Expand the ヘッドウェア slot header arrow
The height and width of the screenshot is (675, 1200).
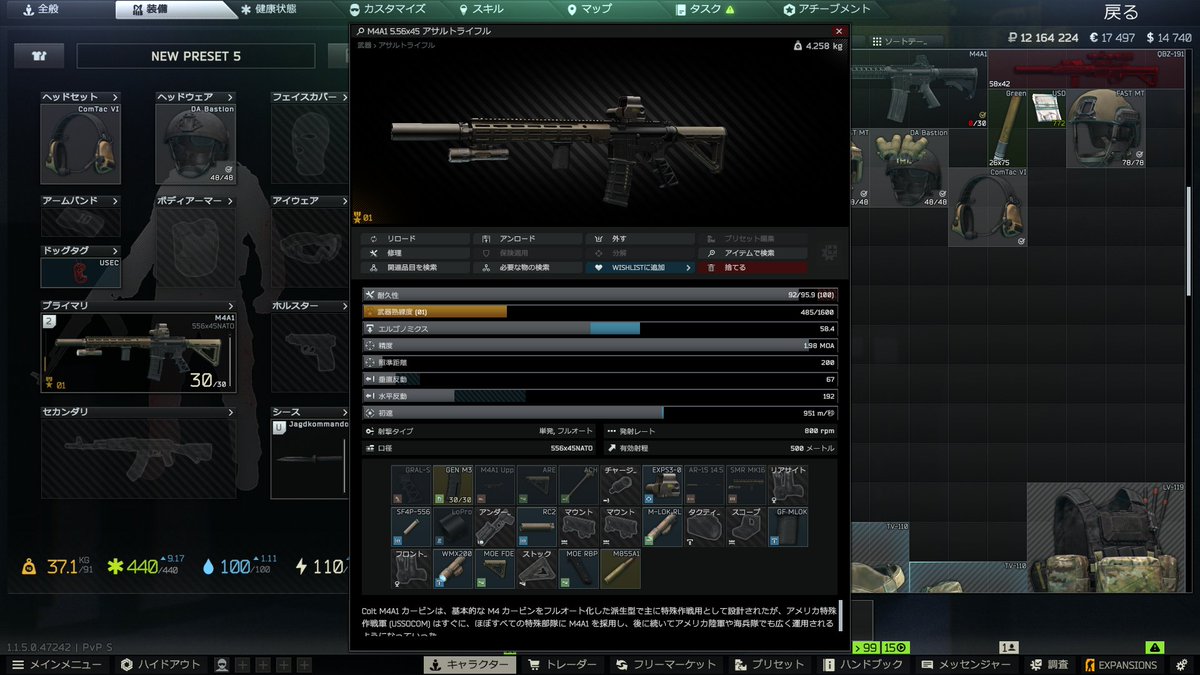[231, 97]
